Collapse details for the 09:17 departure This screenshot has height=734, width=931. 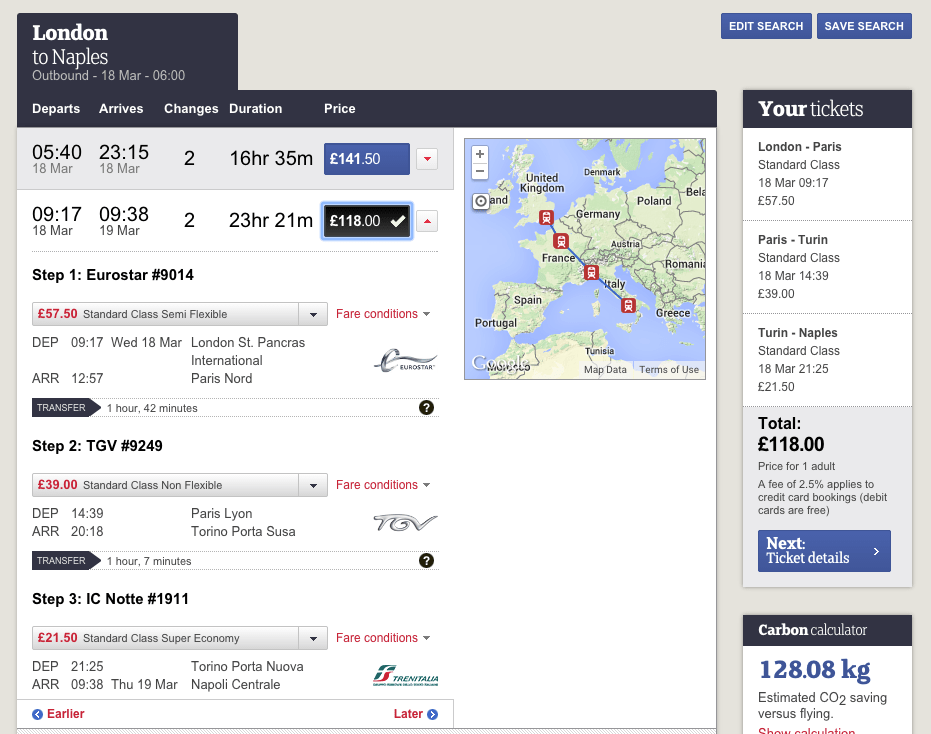click(x=427, y=221)
